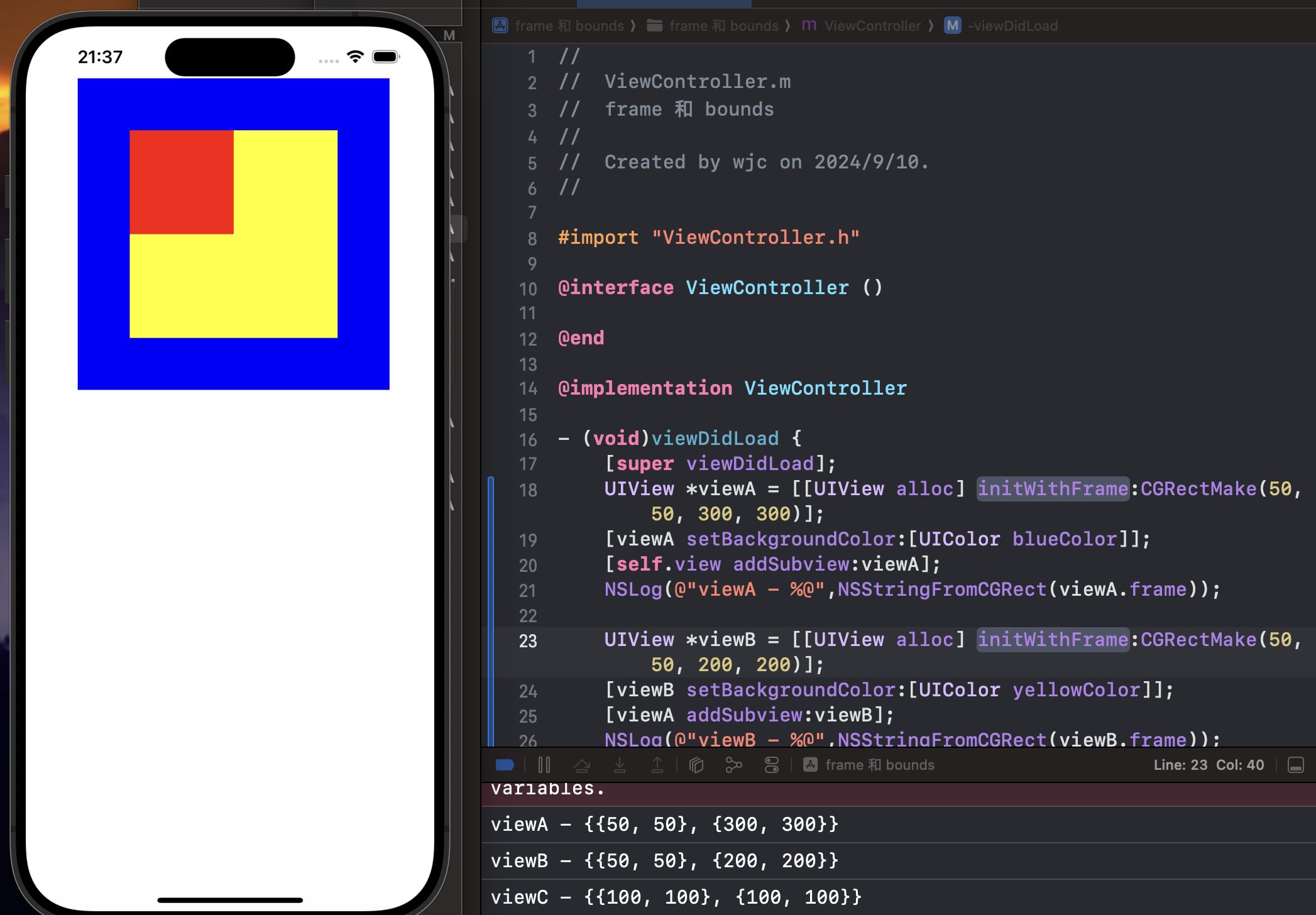
Task: Open the -viewDidLoad method breadcrumb
Action: pyautogui.click(x=1001, y=26)
